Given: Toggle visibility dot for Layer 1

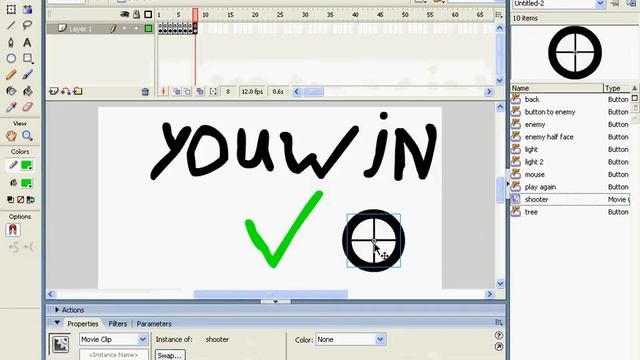Looking at the screenshot, I should point(124,28).
